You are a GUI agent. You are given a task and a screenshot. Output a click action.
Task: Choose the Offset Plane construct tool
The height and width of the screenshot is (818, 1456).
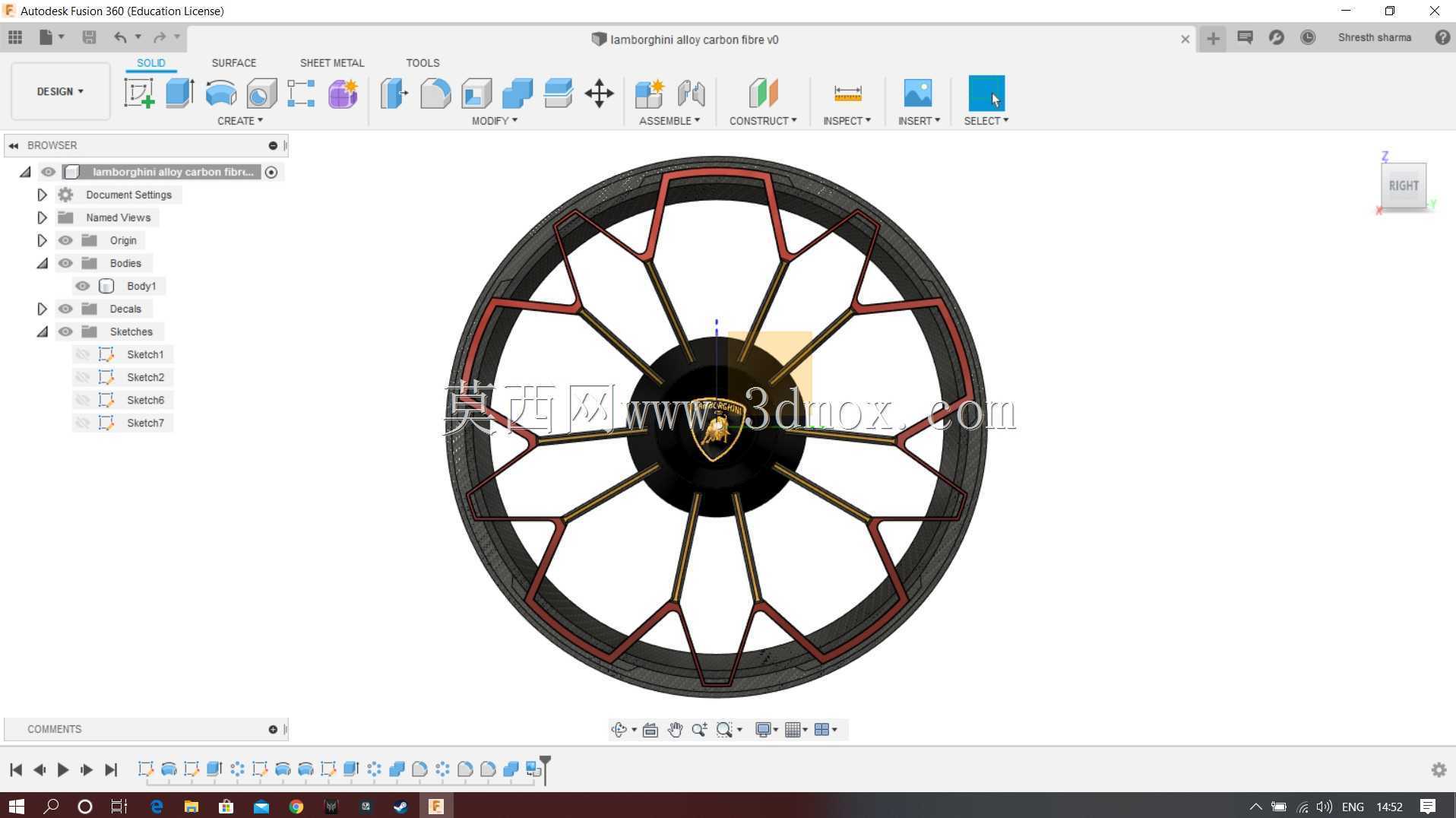(763, 94)
